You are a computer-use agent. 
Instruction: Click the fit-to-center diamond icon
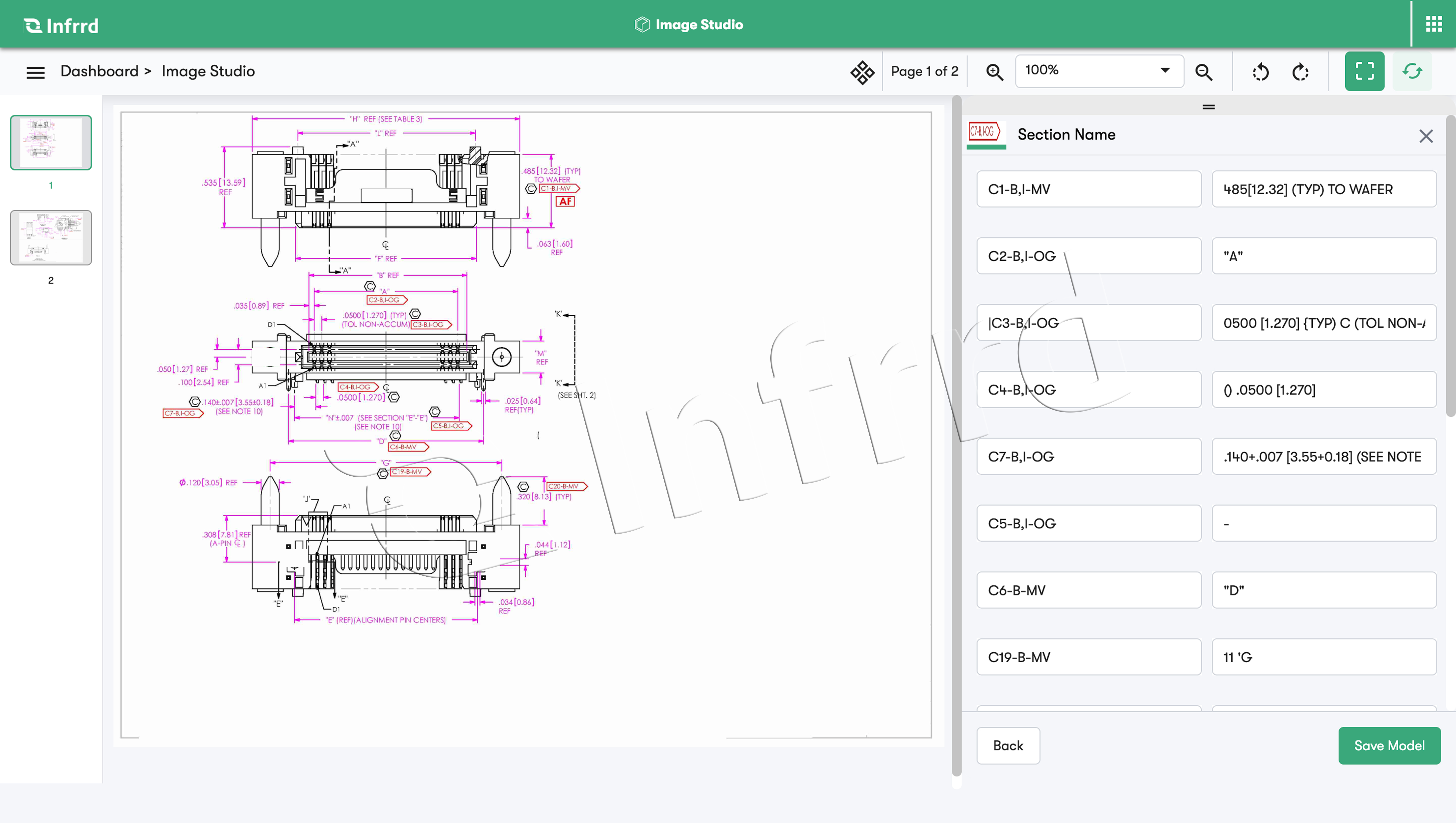pos(862,72)
